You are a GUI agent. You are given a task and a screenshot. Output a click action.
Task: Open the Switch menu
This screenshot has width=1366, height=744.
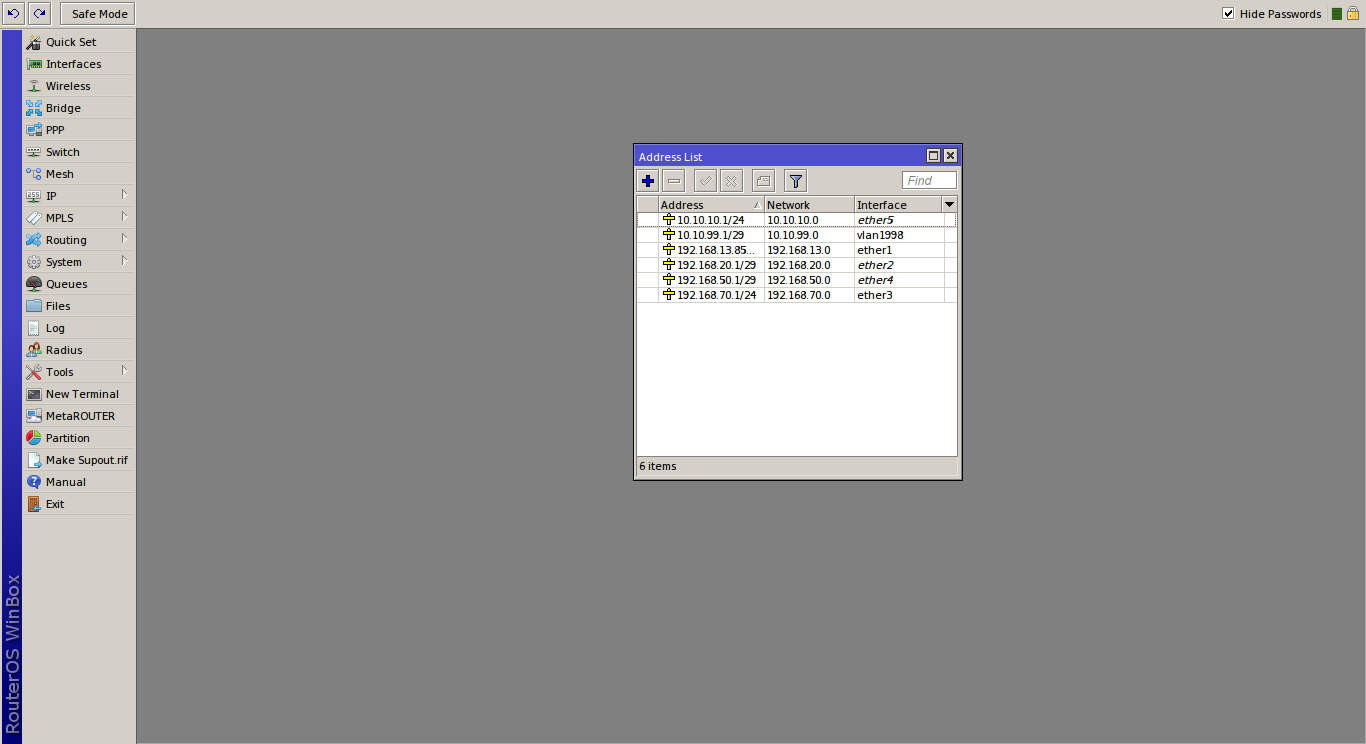pyautogui.click(x=78, y=152)
